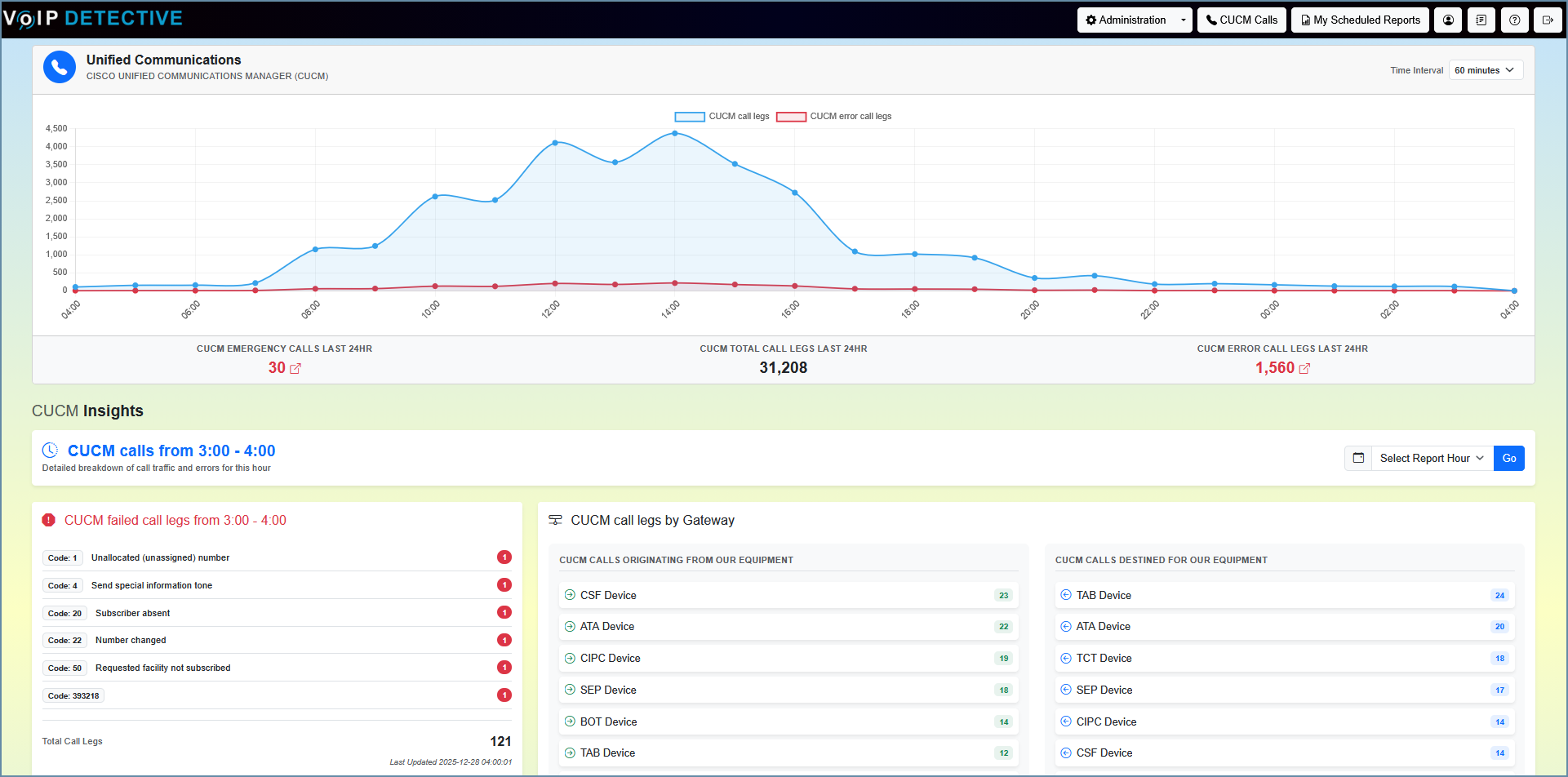Open the Time Interval 60 minutes dropdown

[1486, 70]
